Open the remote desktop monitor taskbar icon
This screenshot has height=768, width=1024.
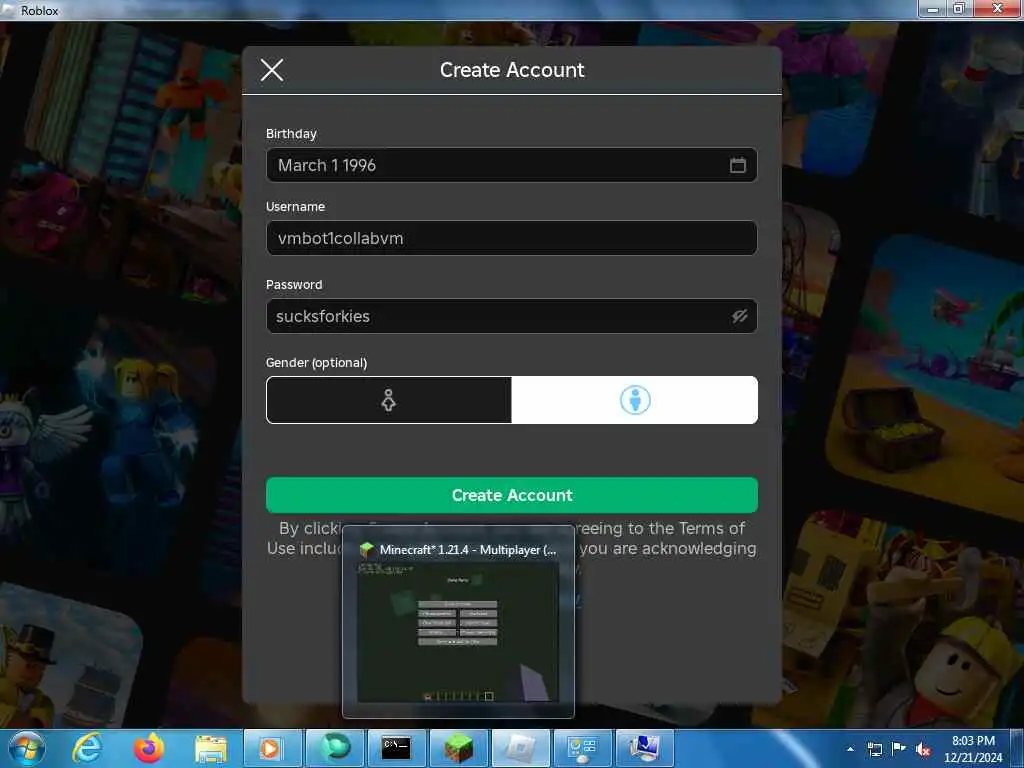pos(645,748)
